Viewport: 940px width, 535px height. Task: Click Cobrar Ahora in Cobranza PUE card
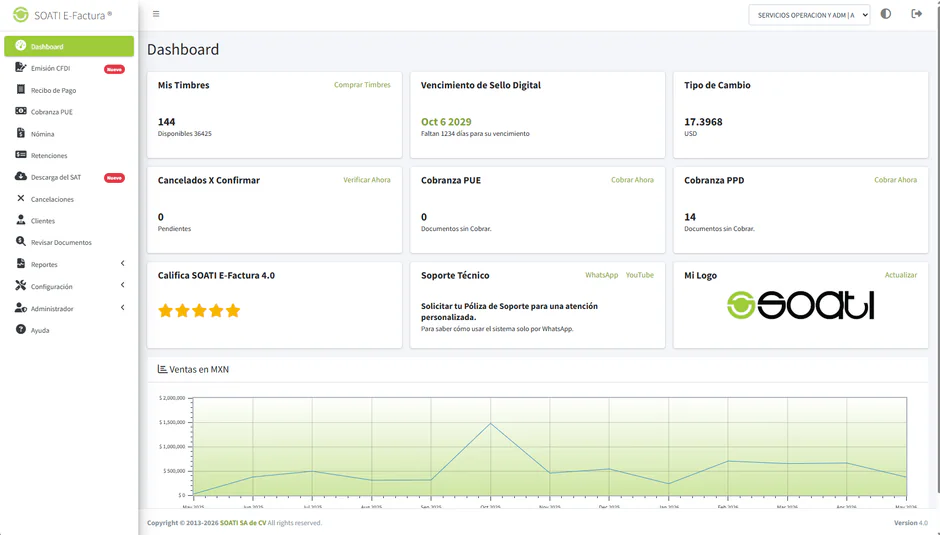[632, 179]
